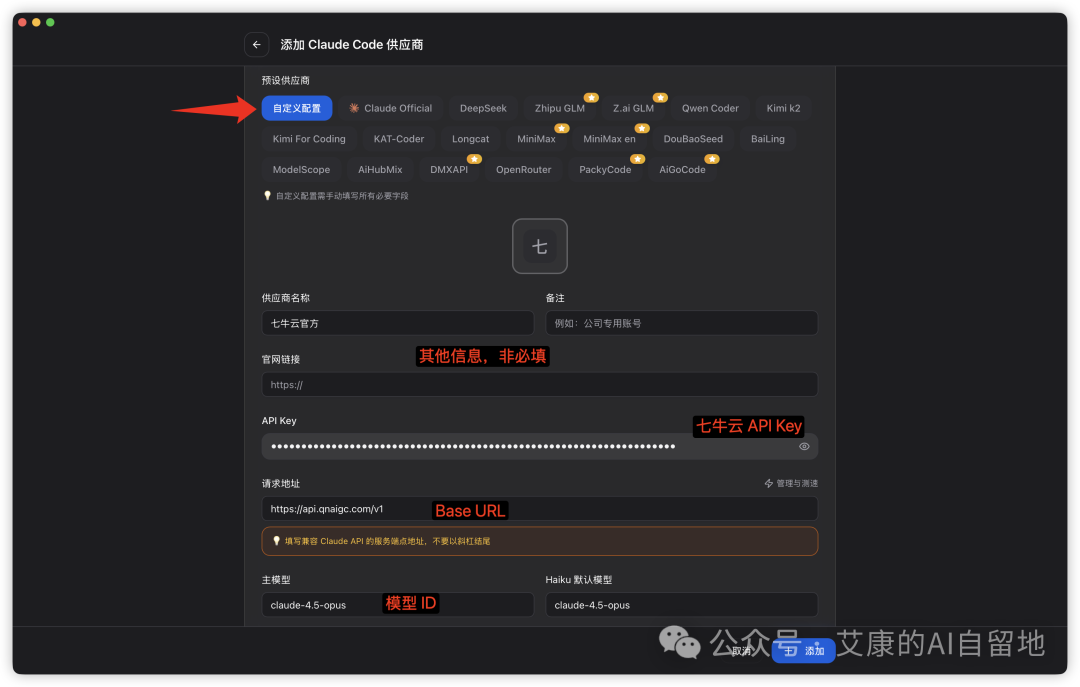Edit the 请求地址 URL field
The width and height of the screenshot is (1080, 687).
point(539,509)
